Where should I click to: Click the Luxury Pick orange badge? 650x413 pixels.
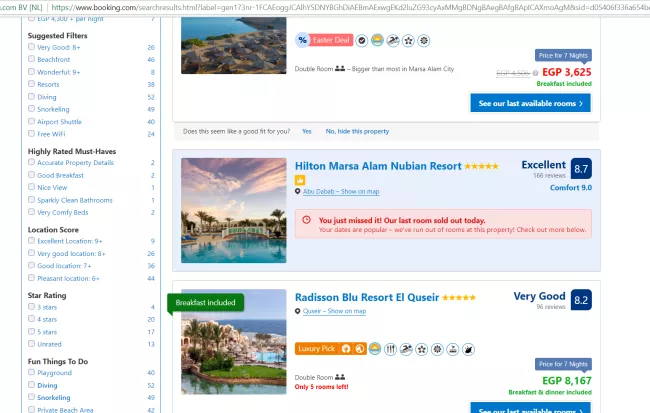pos(330,349)
